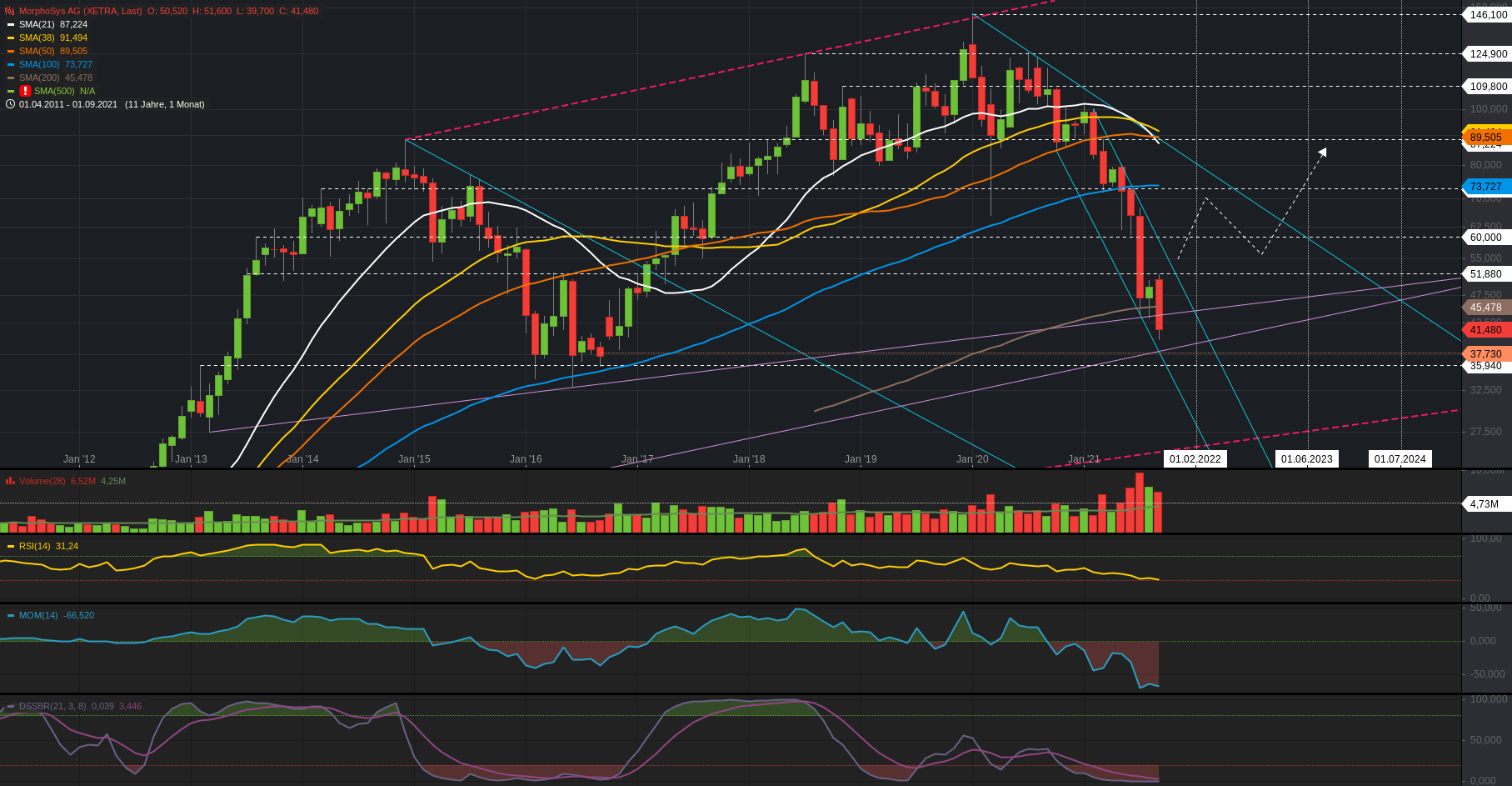1512x786 pixels.
Task: Click the red warning icon for SMA(500)
Action: 26,91
